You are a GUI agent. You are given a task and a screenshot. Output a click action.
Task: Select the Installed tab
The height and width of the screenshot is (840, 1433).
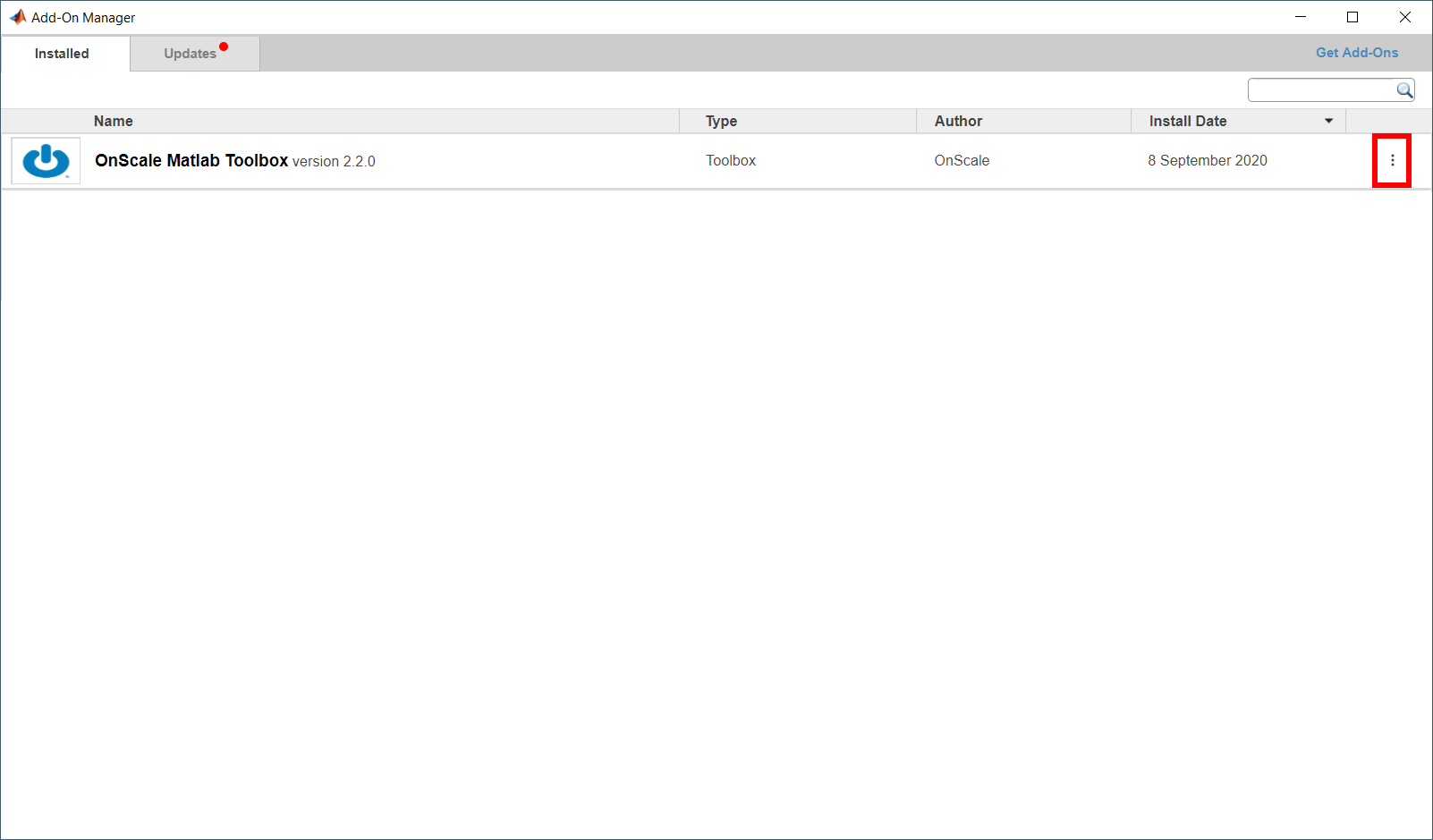(x=65, y=54)
